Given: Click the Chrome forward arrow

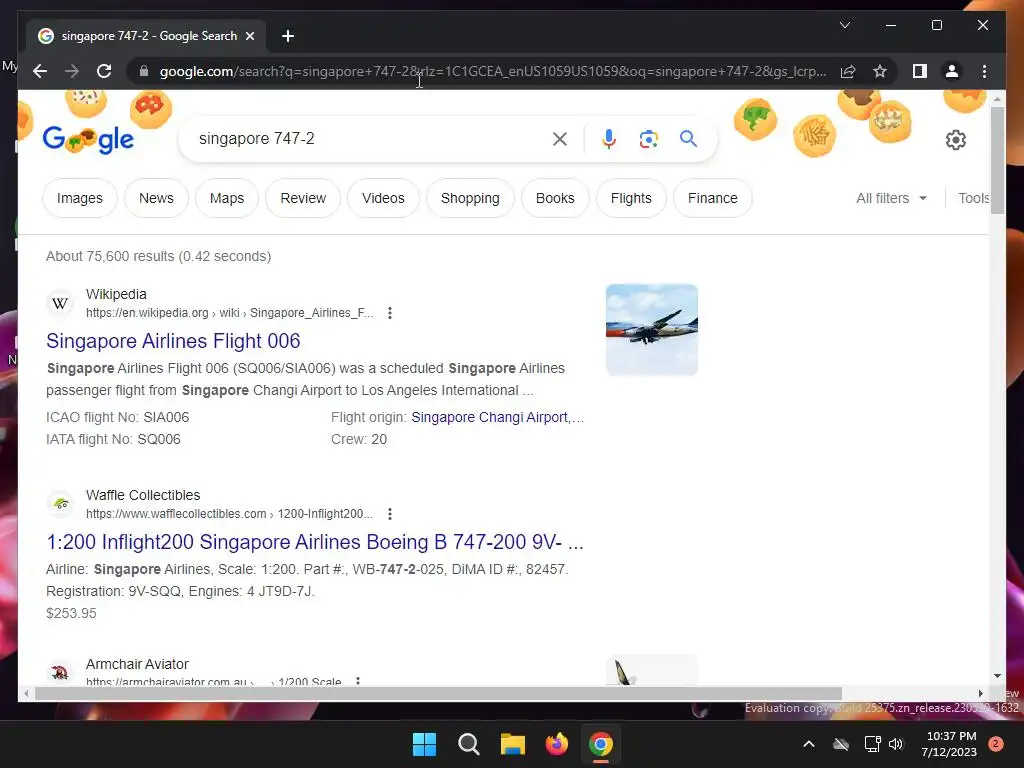Looking at the screenshot, I should [x=72, y=71].
